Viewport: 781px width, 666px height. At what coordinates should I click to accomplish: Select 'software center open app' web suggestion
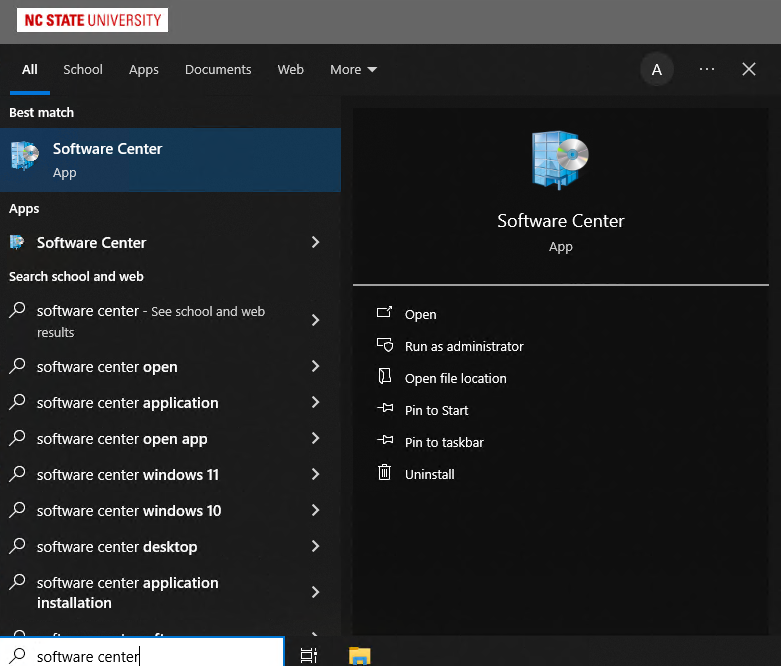click(x=122, y=439)
